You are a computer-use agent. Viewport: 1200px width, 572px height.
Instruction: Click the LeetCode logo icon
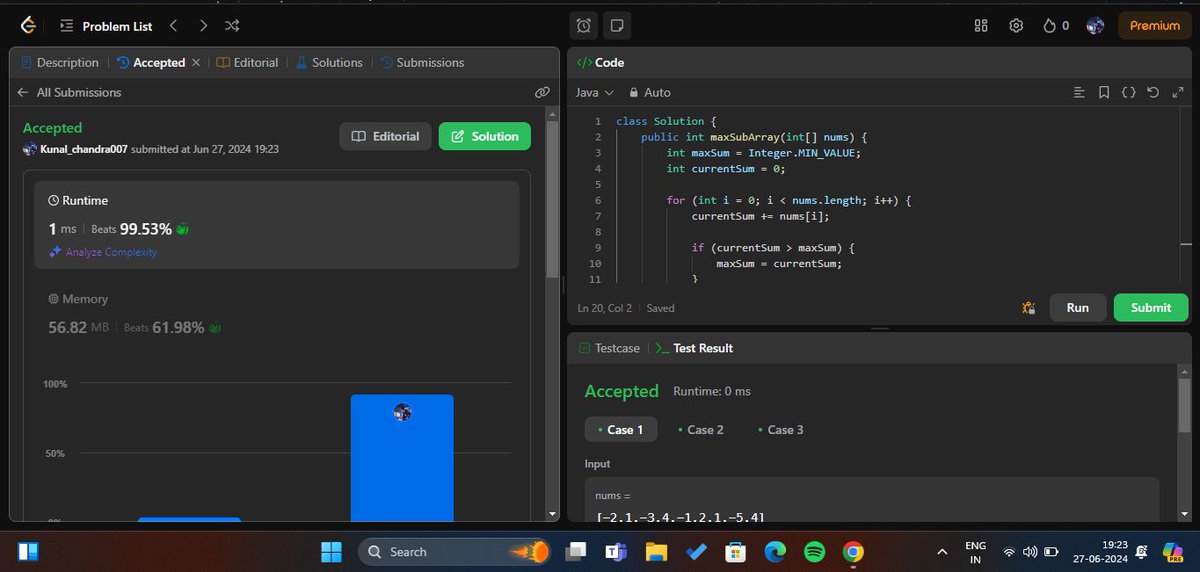pyautogui.click(x=28, y=26)
